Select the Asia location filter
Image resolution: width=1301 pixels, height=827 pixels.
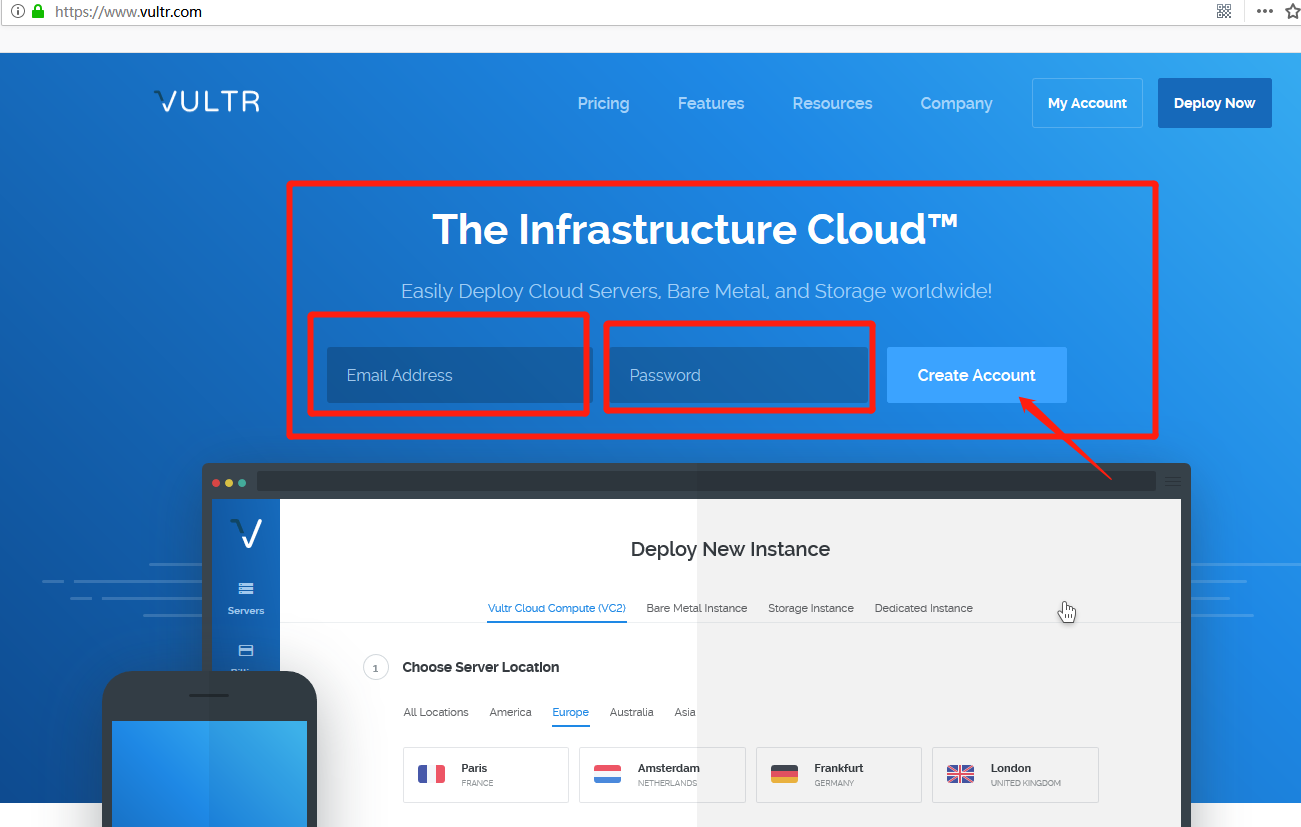tap(685, 712)
